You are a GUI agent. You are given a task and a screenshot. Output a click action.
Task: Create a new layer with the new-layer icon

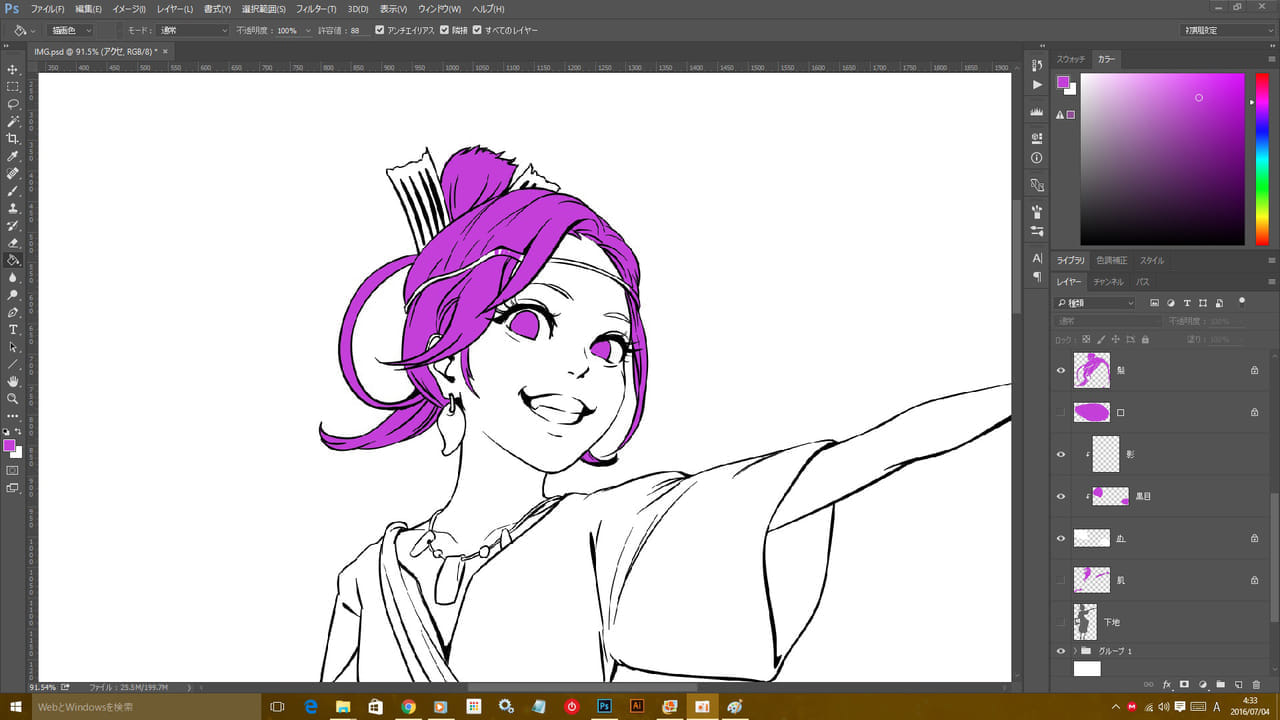1238,685
